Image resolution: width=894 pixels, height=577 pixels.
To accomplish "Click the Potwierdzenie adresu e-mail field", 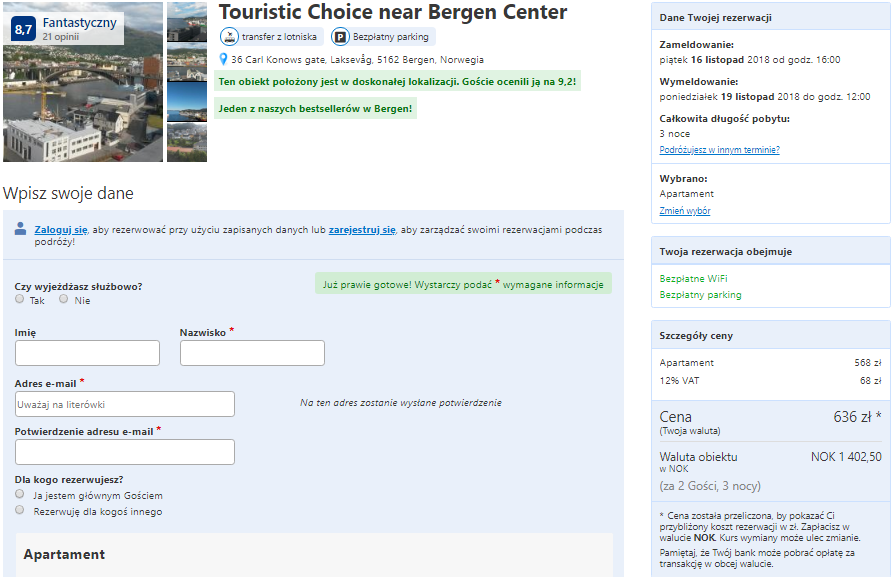I will [125, 452].
